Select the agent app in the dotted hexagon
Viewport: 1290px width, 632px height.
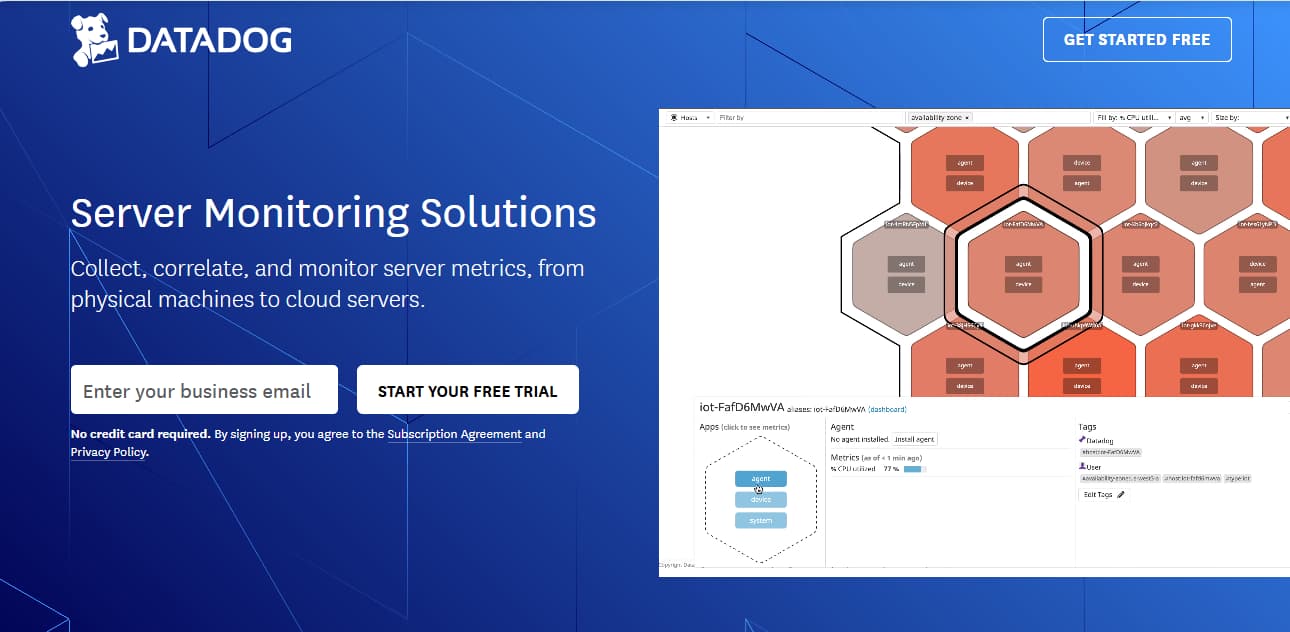[x=761, y=479]
